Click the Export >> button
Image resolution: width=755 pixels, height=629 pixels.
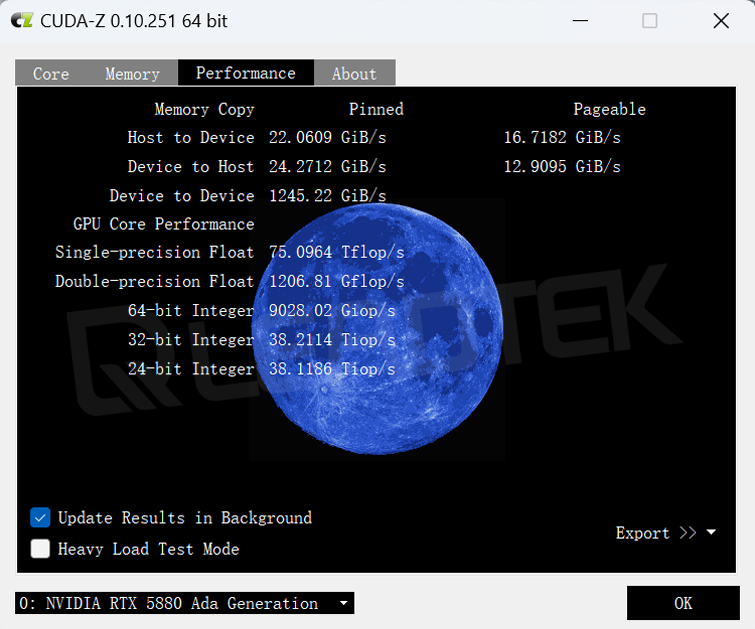pos(656,533)
